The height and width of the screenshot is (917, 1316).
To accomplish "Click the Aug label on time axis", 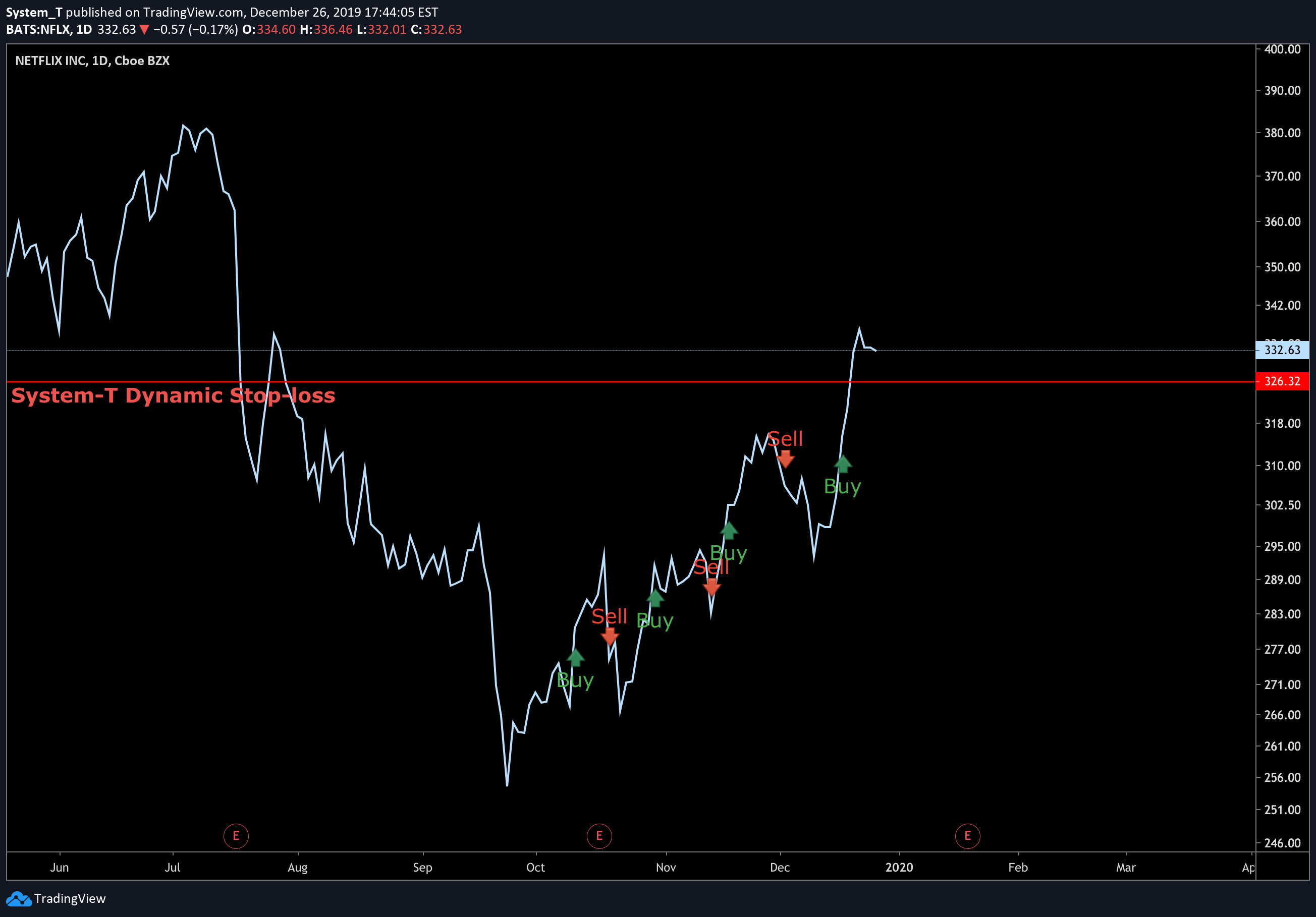I will [298, 868].
